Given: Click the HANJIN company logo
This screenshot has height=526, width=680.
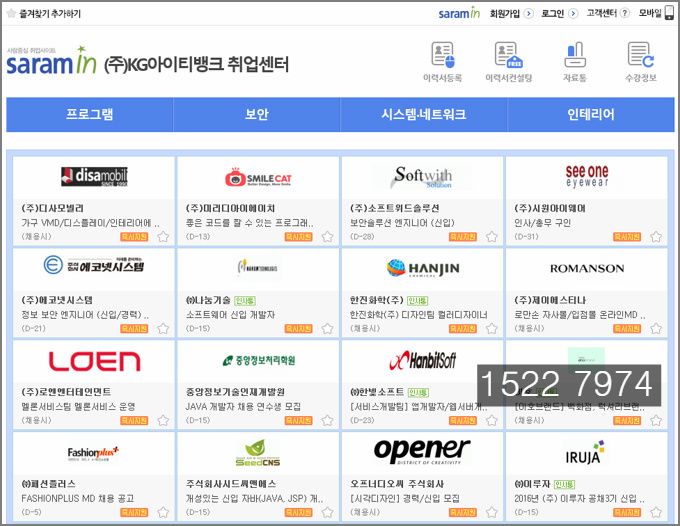Looking at the screenshot, I should tap(423, 268).
